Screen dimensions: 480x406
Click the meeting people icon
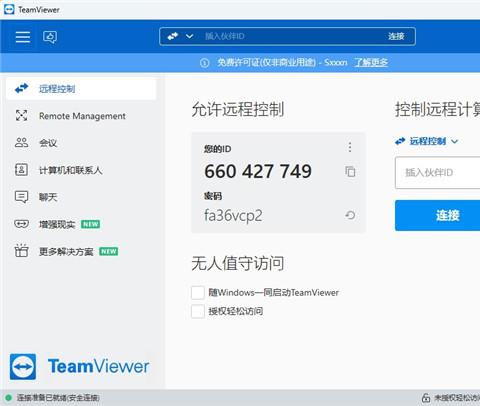click(x=21, y=142)
